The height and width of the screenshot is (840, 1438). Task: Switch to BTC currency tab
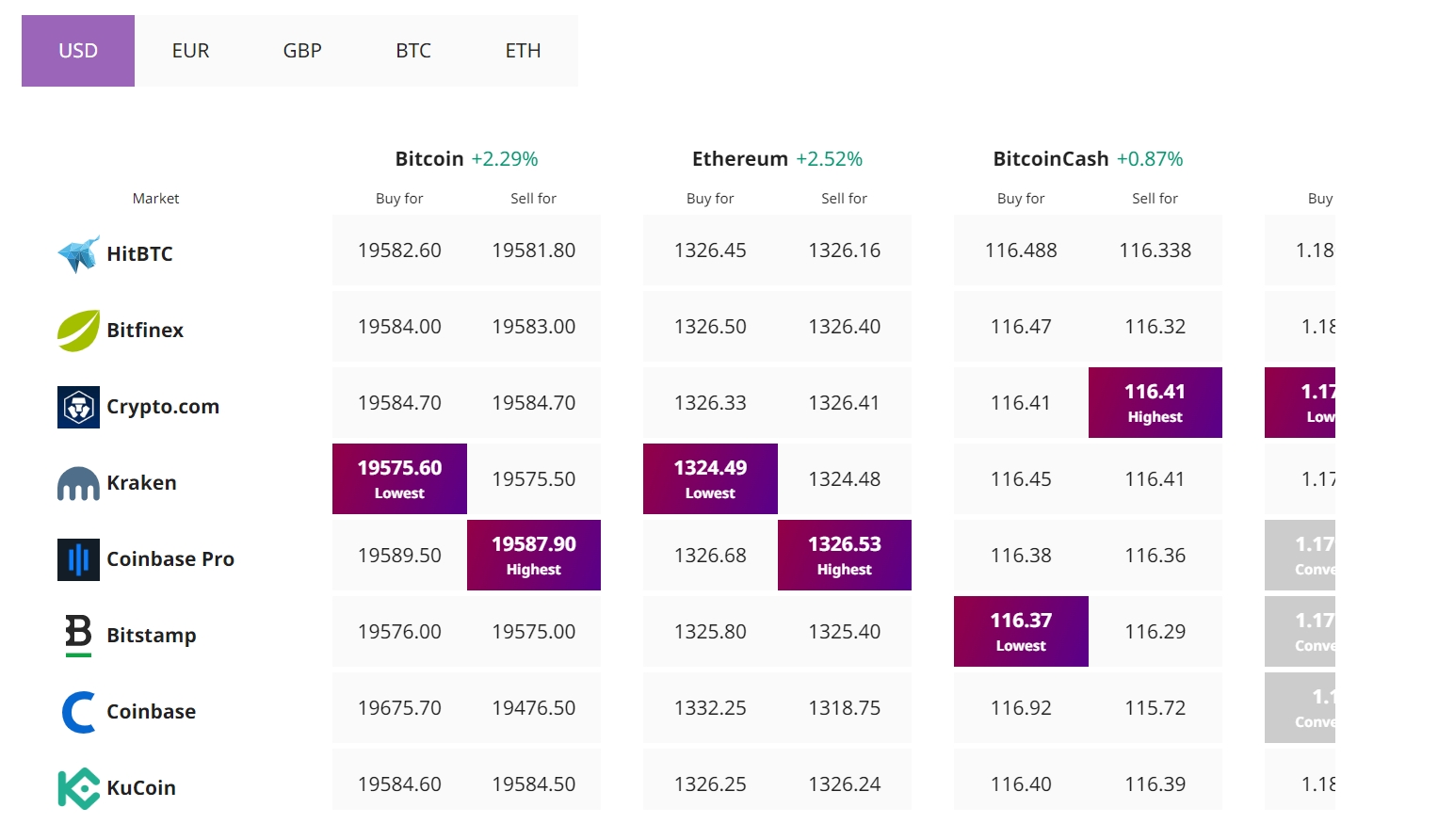click(413, 51)
